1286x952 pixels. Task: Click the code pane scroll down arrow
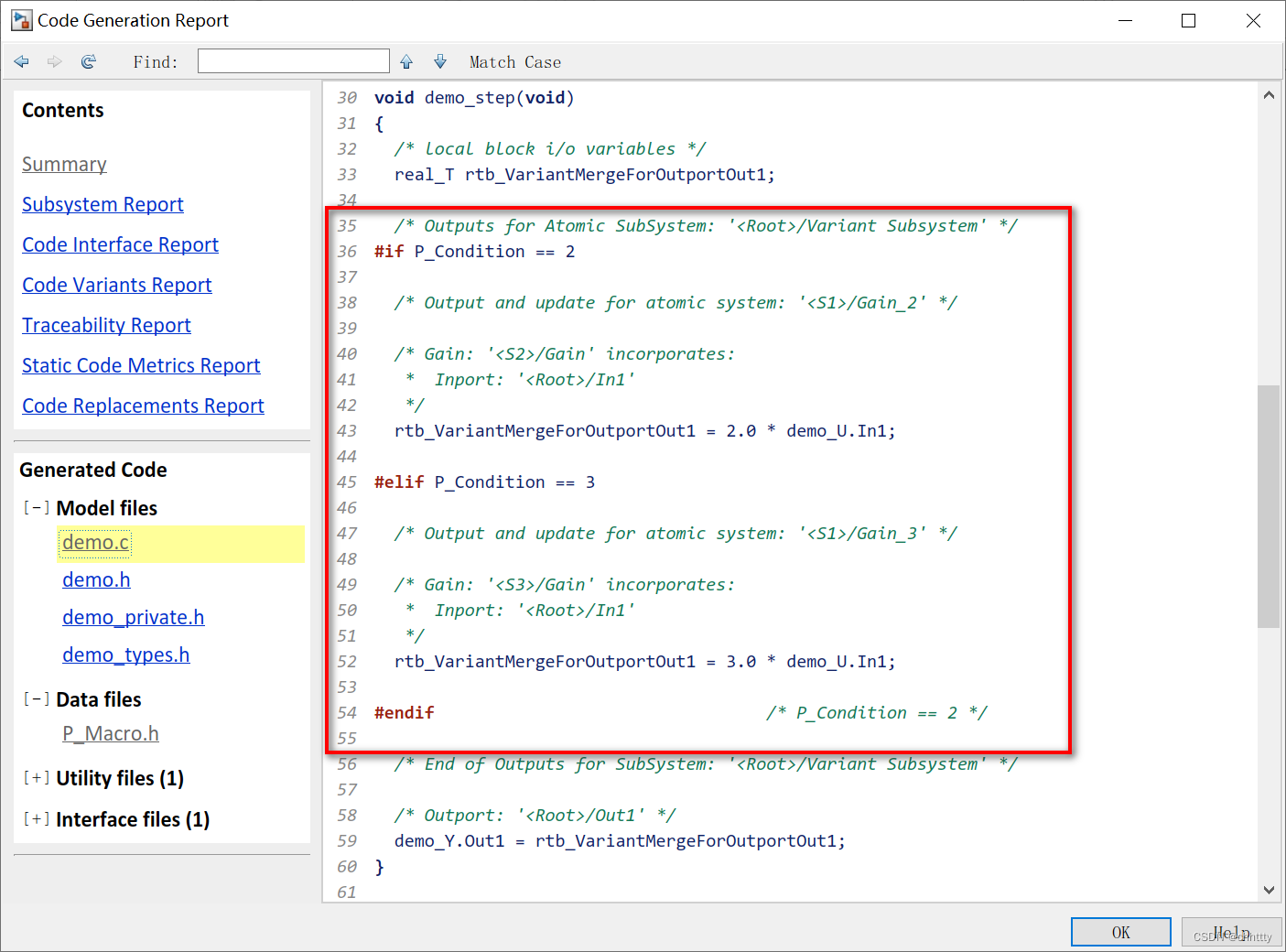tap(1269, 890)
